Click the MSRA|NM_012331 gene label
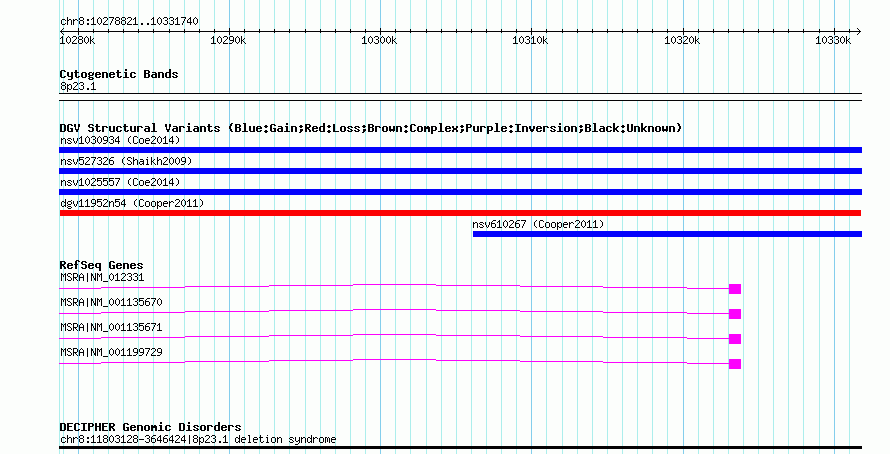 (x=102, y=278)
